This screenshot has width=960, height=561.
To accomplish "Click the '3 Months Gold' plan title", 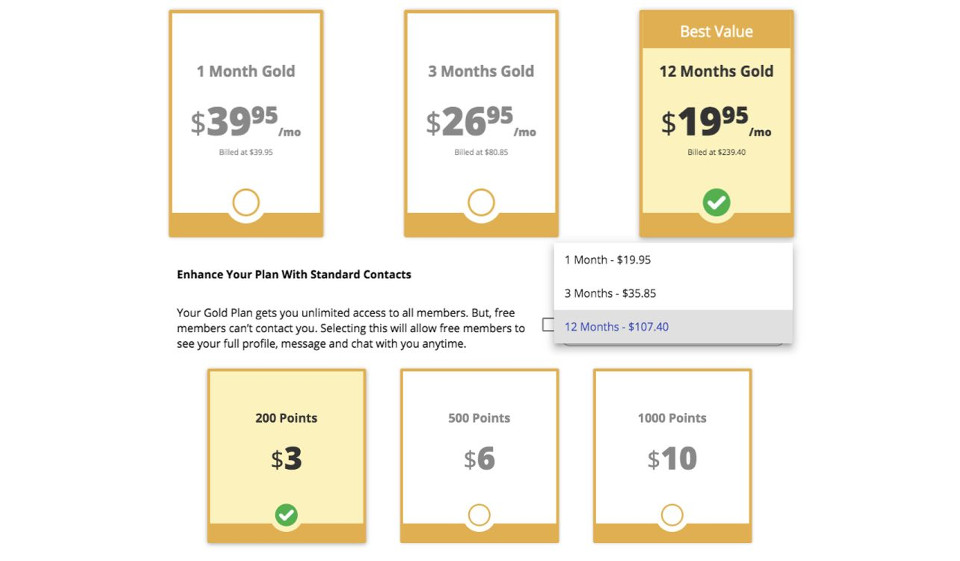I will click(481, 71).
